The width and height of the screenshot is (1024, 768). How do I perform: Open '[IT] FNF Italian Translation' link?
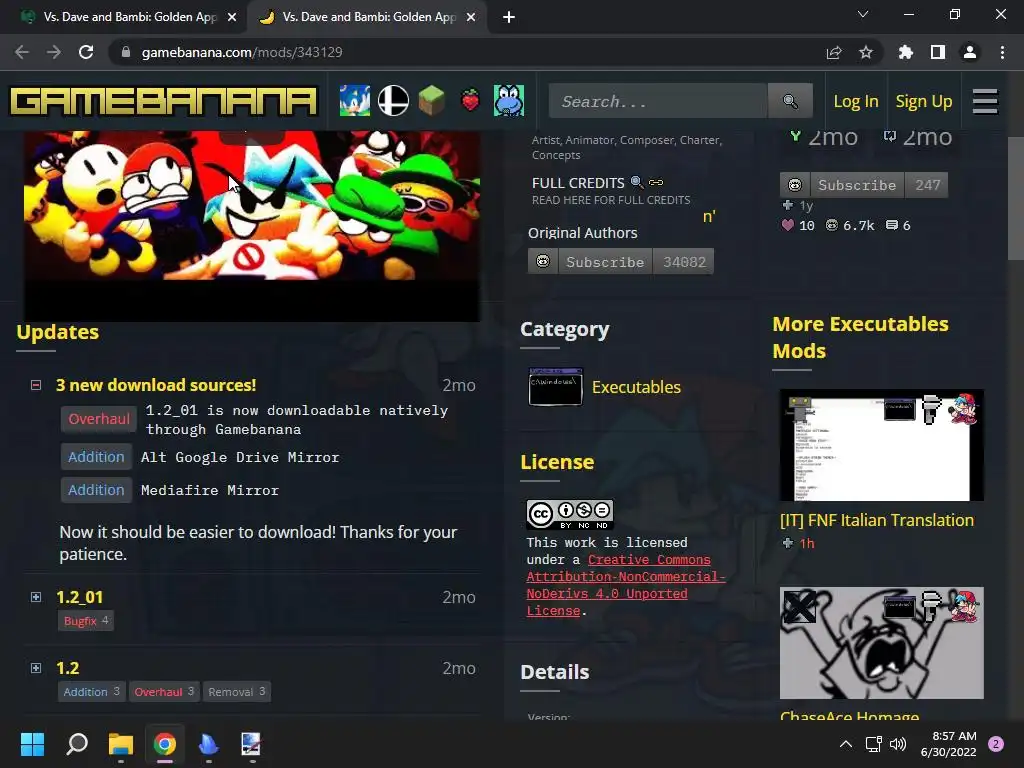[x=876, y=520]
